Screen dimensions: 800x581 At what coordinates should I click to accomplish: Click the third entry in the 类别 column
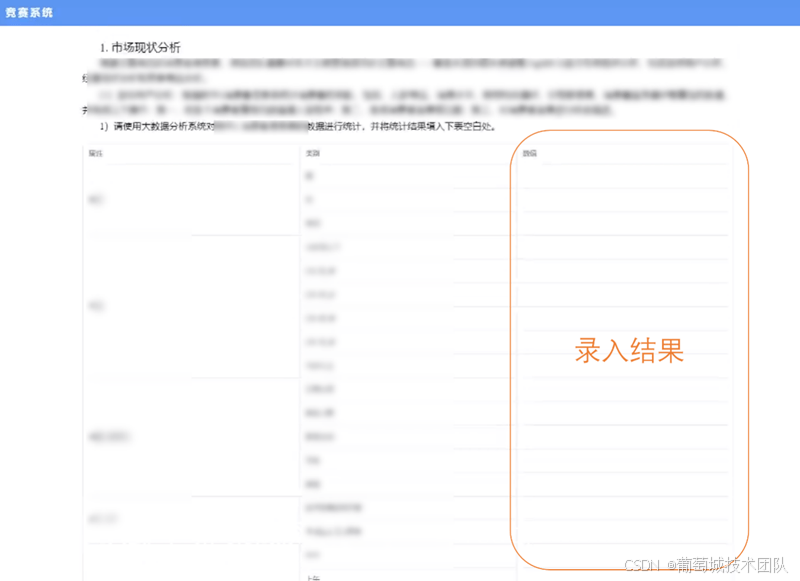point(313,223)
